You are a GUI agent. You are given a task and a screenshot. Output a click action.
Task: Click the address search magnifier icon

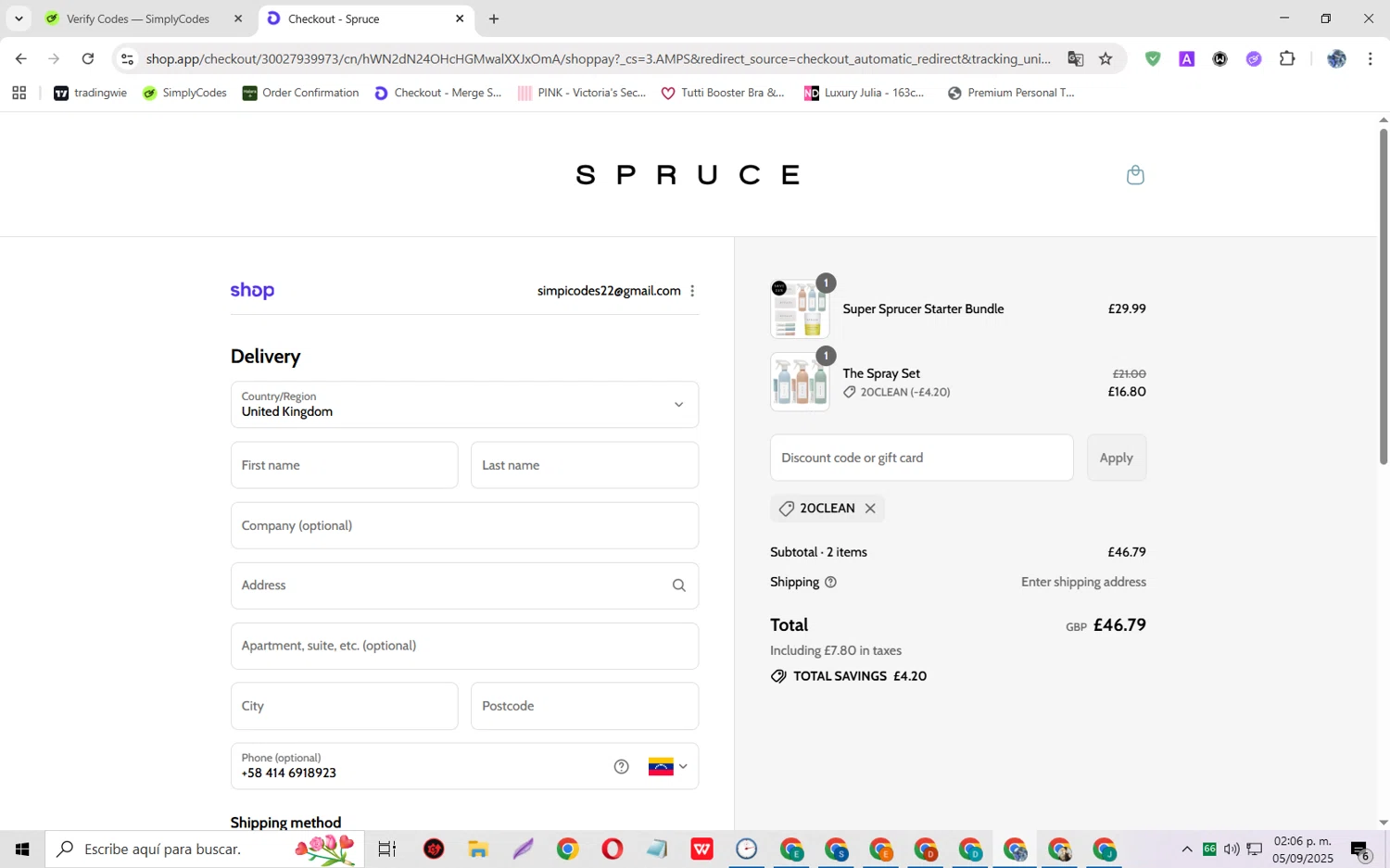(679, 585)
